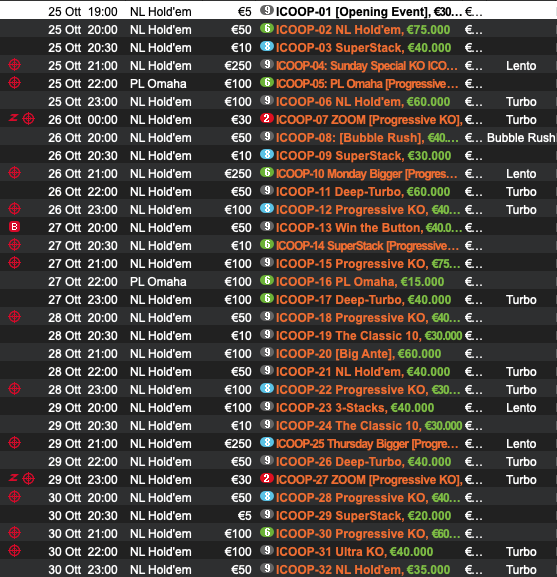
Task: Click the knockout target icon on ICOOP-10 row
Action: click(14, 173)
